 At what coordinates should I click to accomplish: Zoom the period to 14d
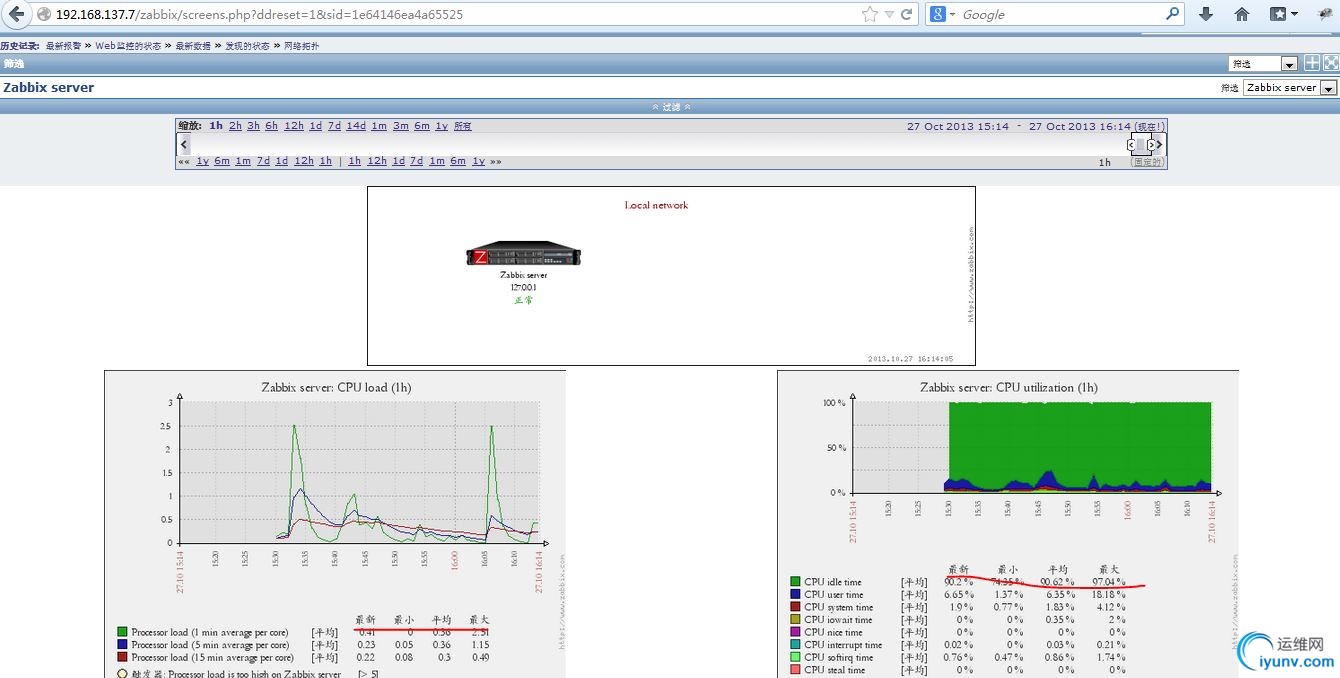coord(356,126)
